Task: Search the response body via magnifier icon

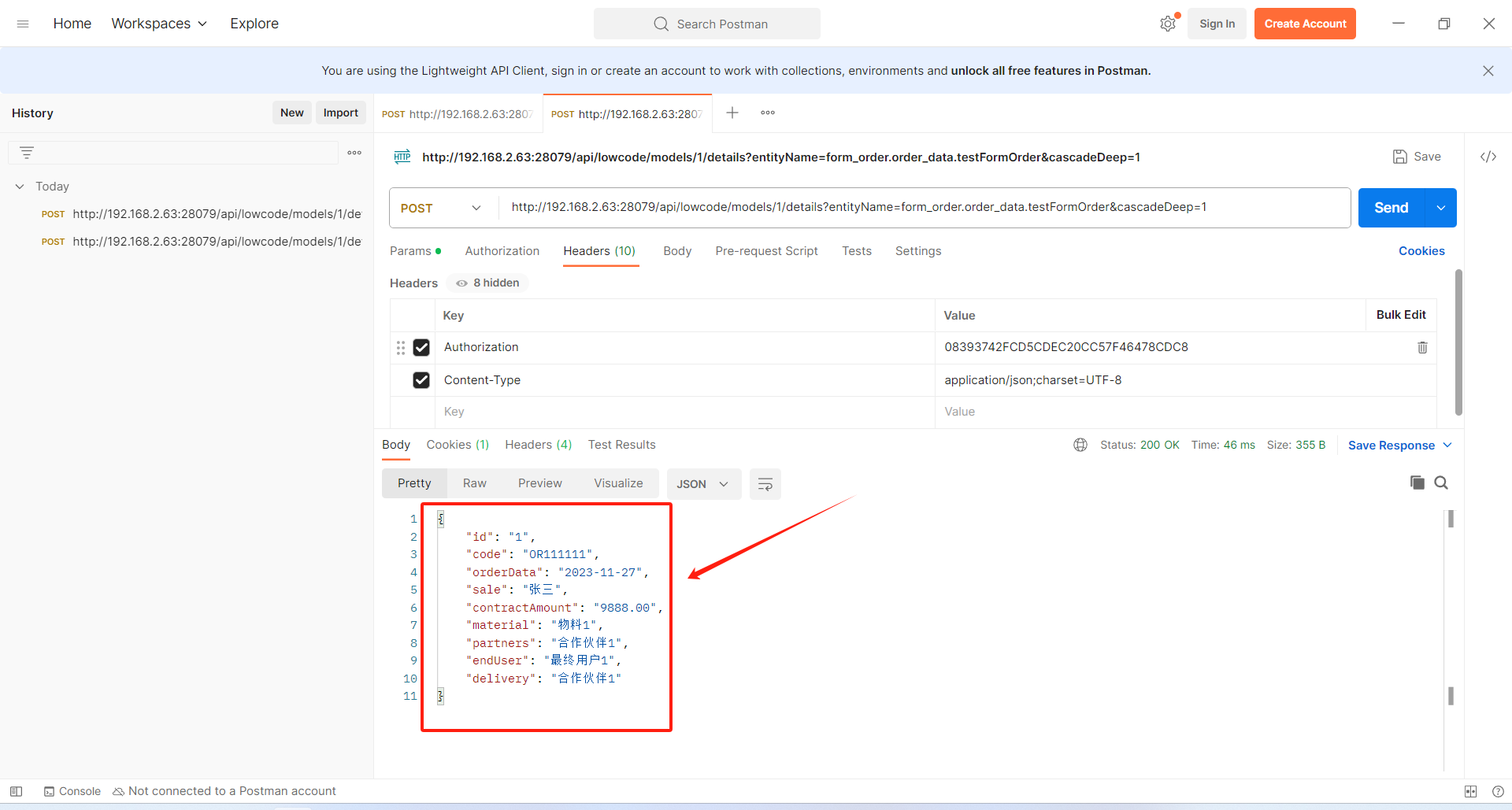Action: click(x=1441, y=483)
